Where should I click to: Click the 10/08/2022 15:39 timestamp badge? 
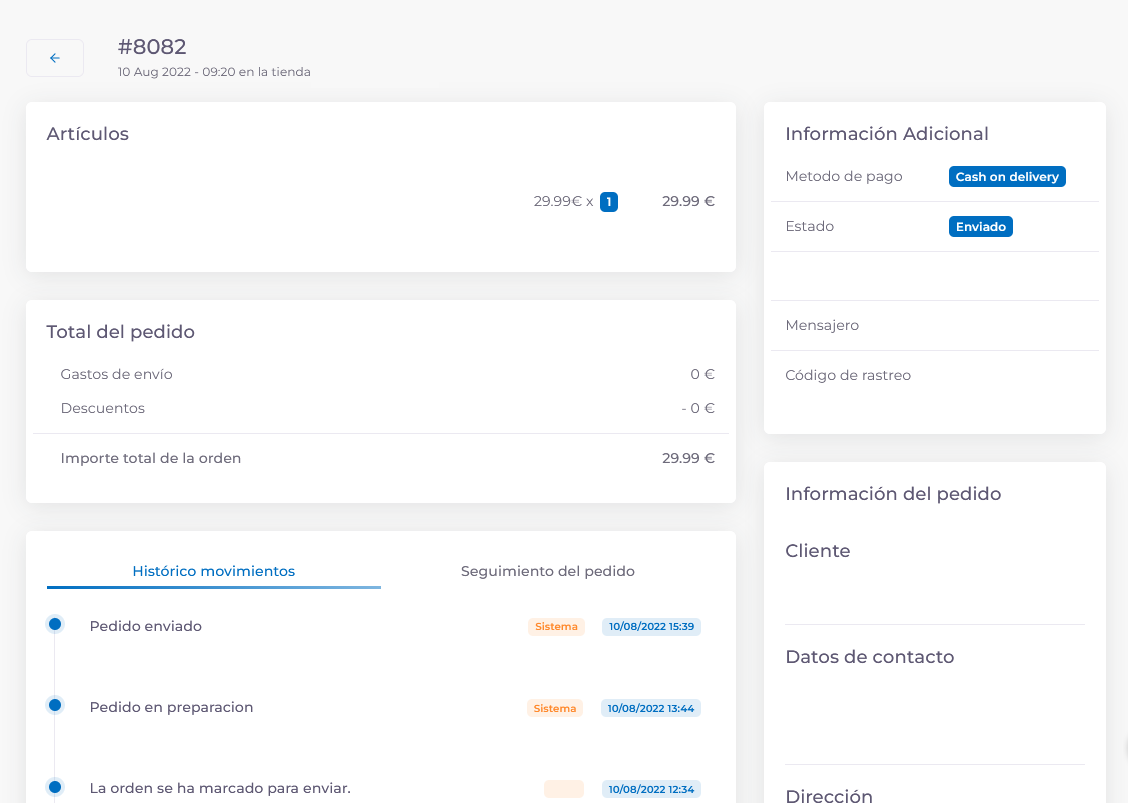coord(651,627)
